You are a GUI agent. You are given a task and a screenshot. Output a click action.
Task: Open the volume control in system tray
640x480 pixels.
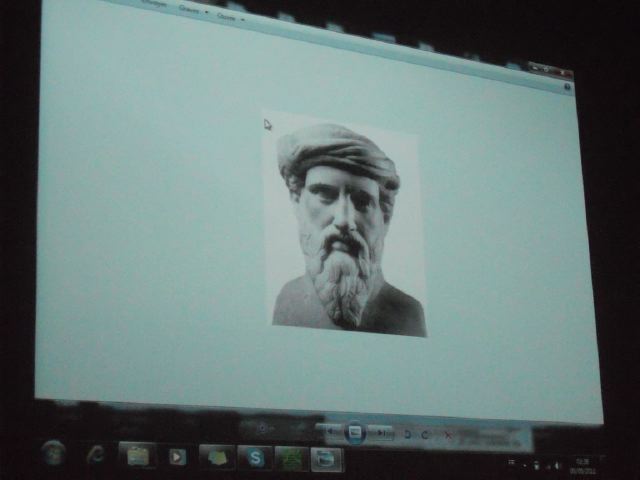[x=556, y=466]
